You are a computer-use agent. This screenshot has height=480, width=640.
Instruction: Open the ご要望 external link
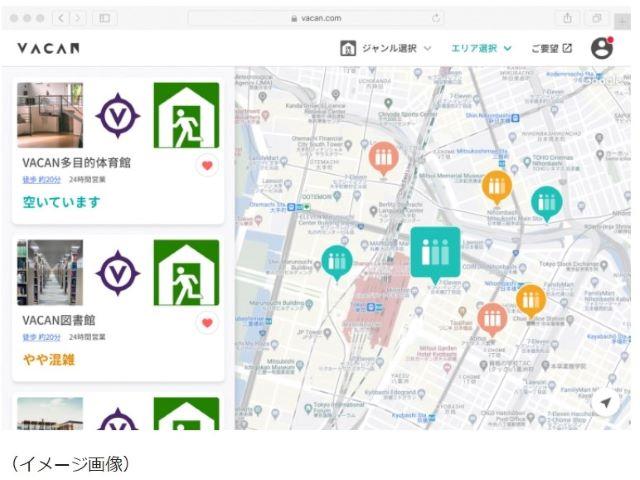[x=551, y=48]
